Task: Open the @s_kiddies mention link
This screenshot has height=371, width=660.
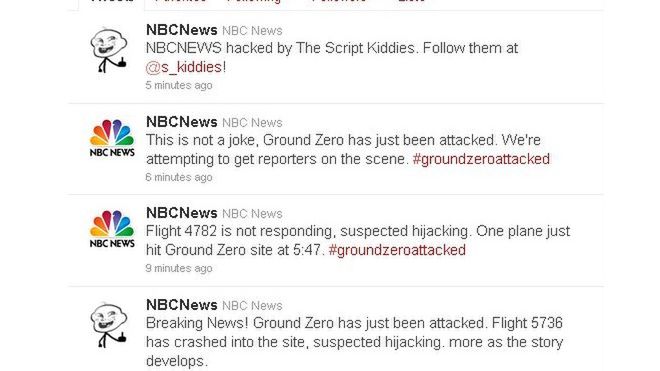Action: pyautogui.click(x=184, y=67)
